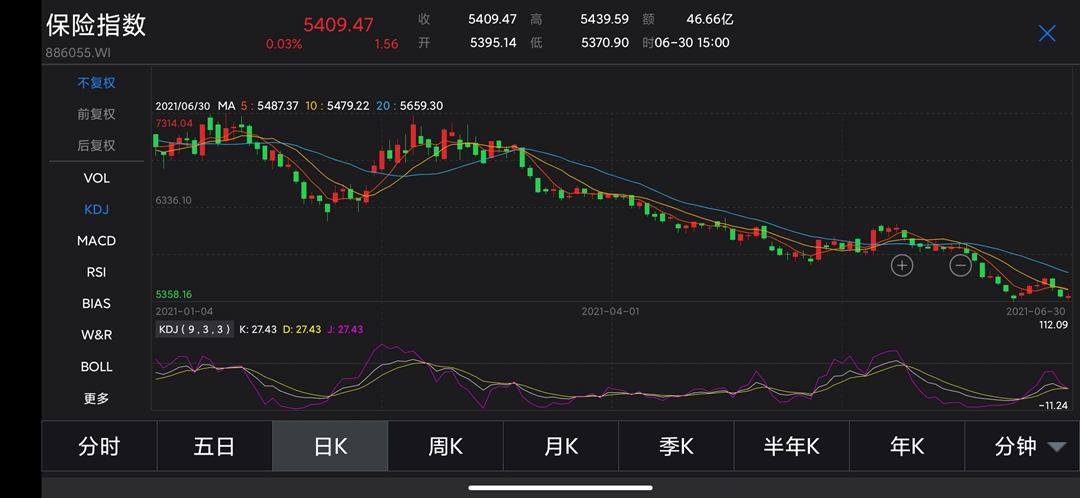Screen dimensions: 1080x498
Task: Show the MACD indicator
Action: [97, 241]
